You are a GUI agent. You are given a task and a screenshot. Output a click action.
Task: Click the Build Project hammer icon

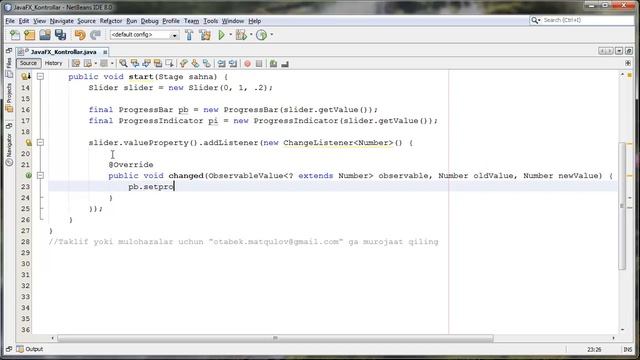click(189, 35)
